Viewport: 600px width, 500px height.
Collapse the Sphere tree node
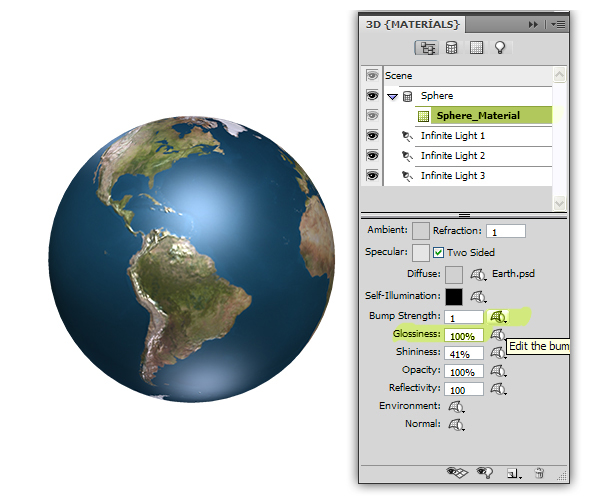(x=392, y=96)
